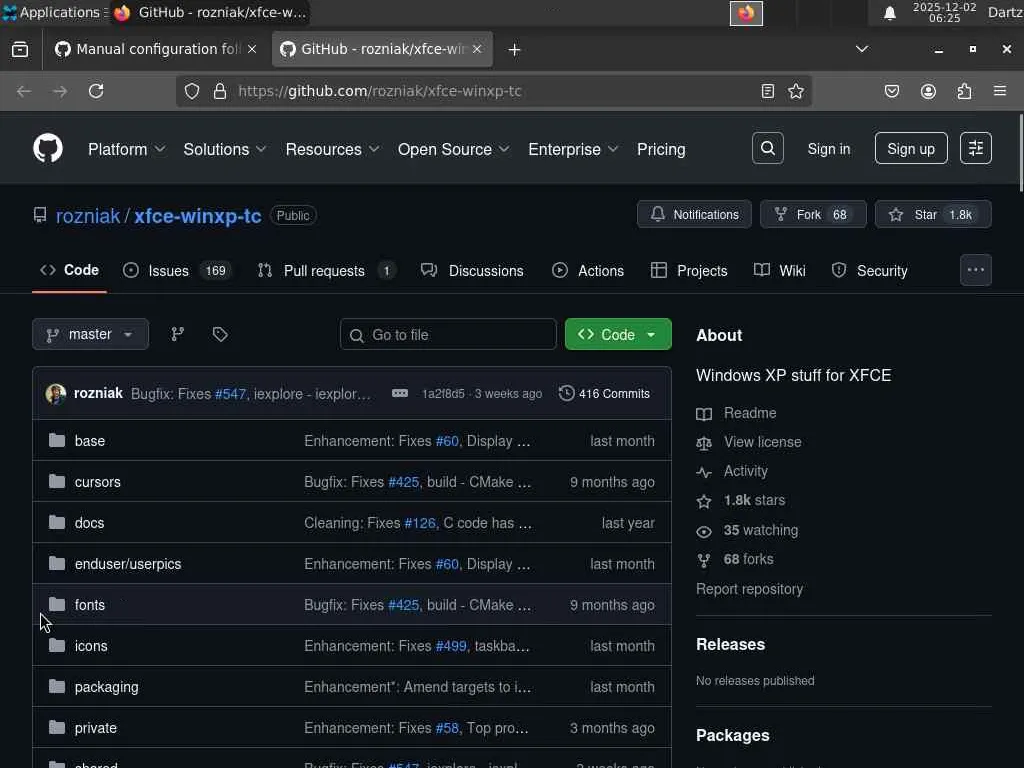Click the notification bell in system tray
This screenshot has height=768, width=1024.
click(x=889, y=13)
